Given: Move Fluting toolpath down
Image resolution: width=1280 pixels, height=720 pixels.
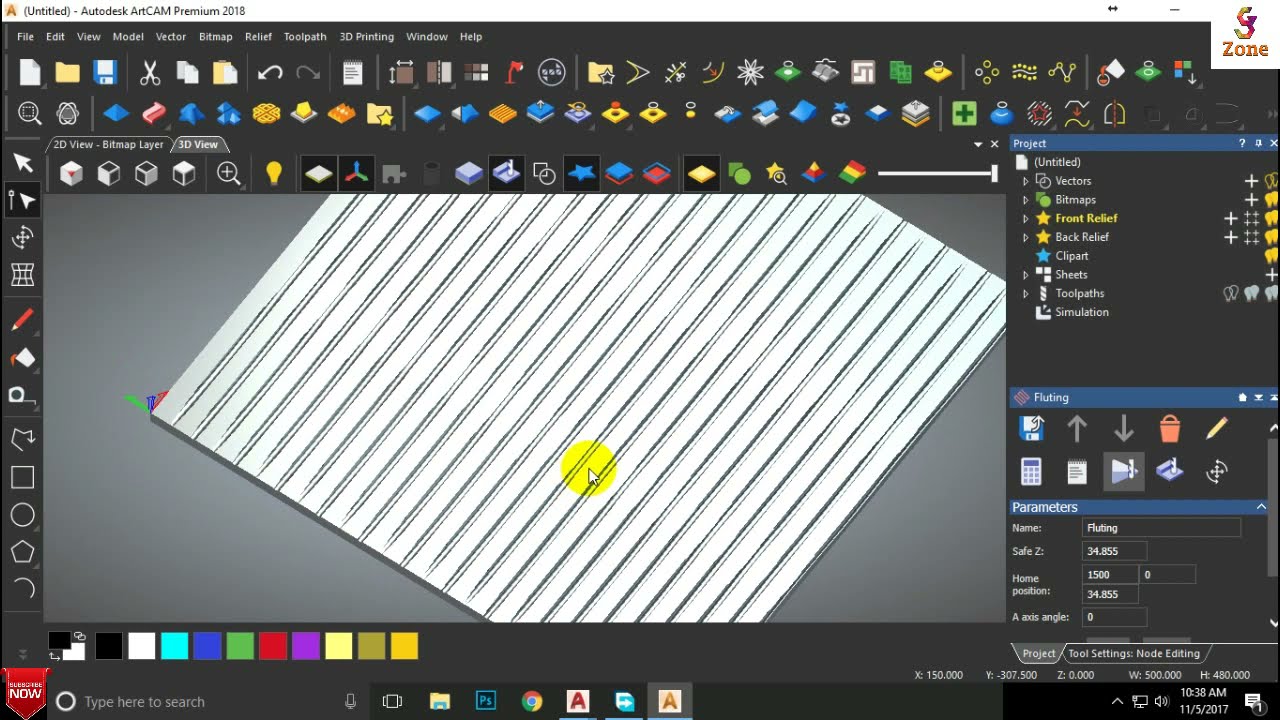Looking at the screenshot, I should point(1123,429).
